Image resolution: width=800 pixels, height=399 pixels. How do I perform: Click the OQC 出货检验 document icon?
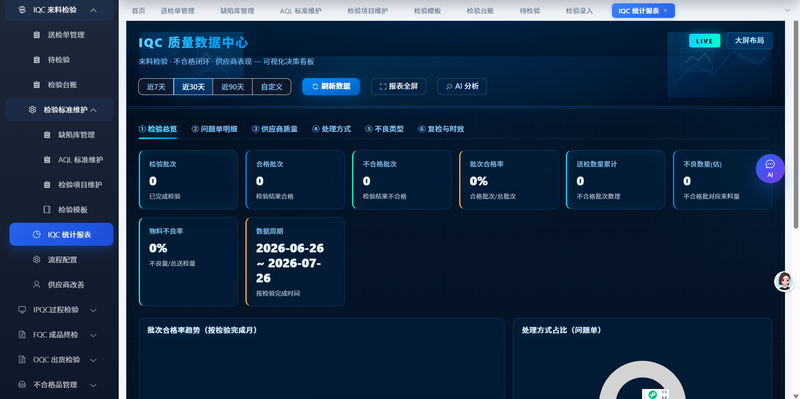(21, 360)
